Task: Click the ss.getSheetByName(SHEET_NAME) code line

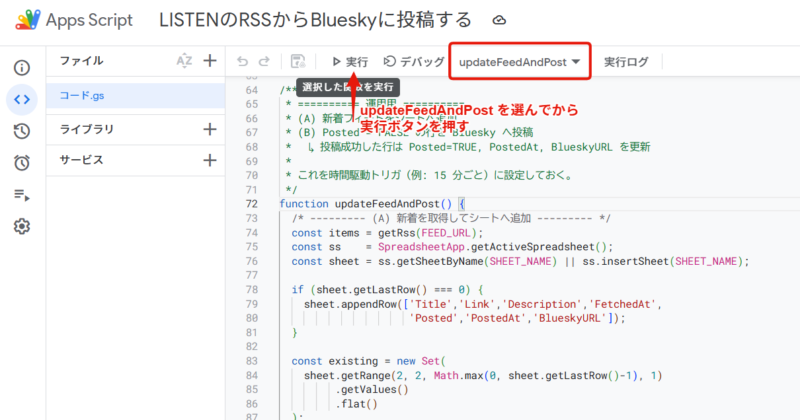Action: [x=520, y=261]
